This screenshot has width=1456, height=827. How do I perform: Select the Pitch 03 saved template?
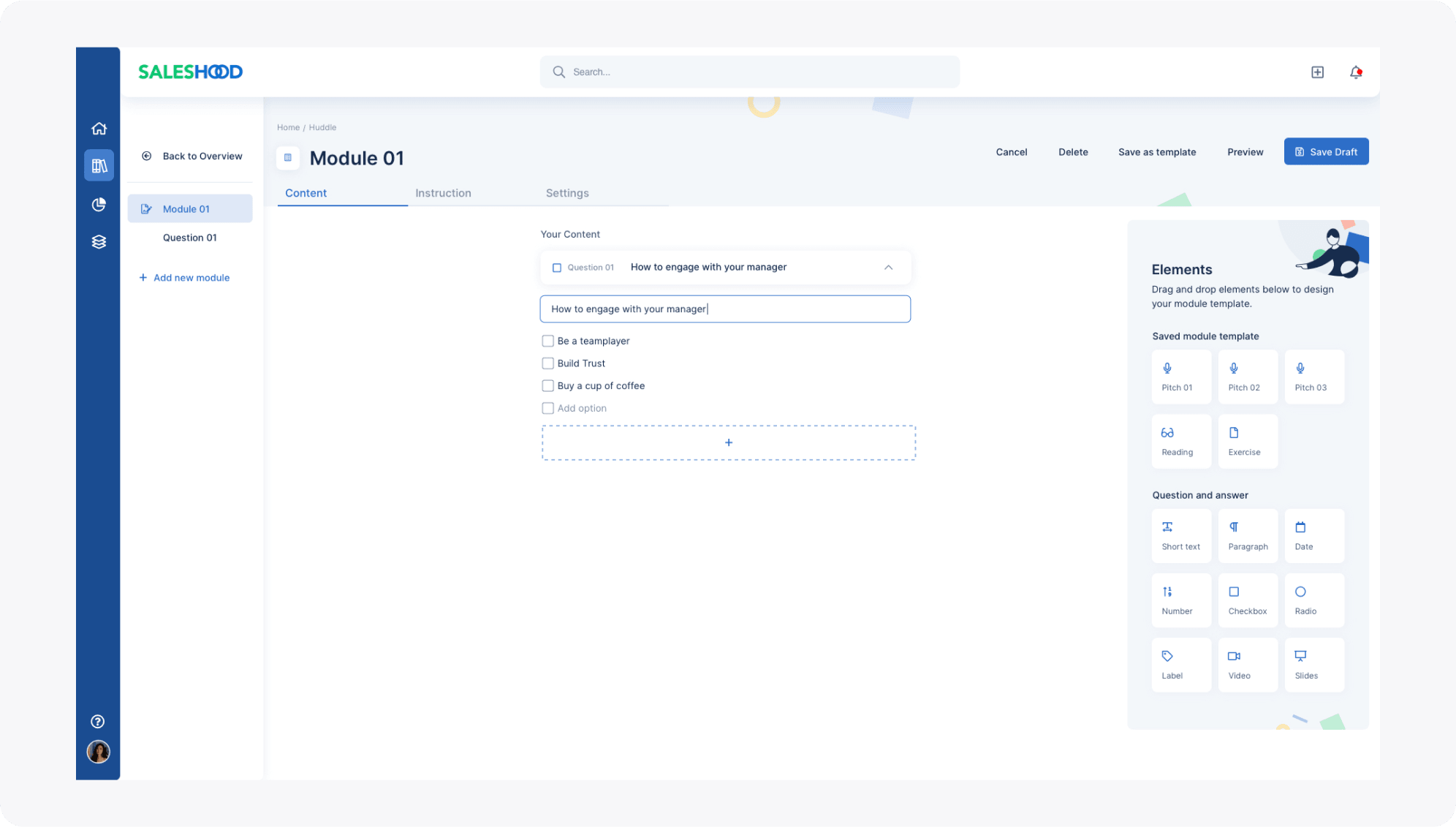point(1314,377)
